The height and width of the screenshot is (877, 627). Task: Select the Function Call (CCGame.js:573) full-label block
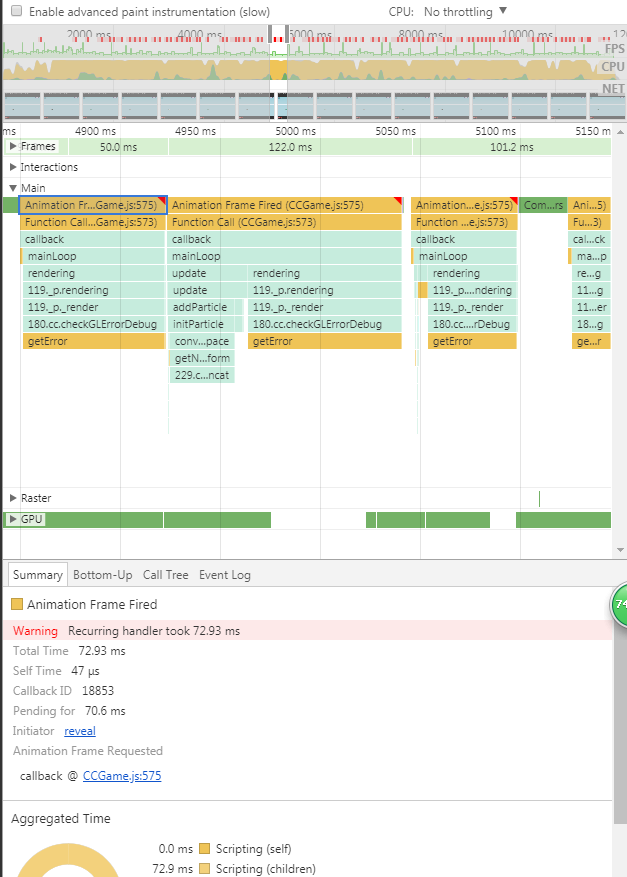point(285,222)
